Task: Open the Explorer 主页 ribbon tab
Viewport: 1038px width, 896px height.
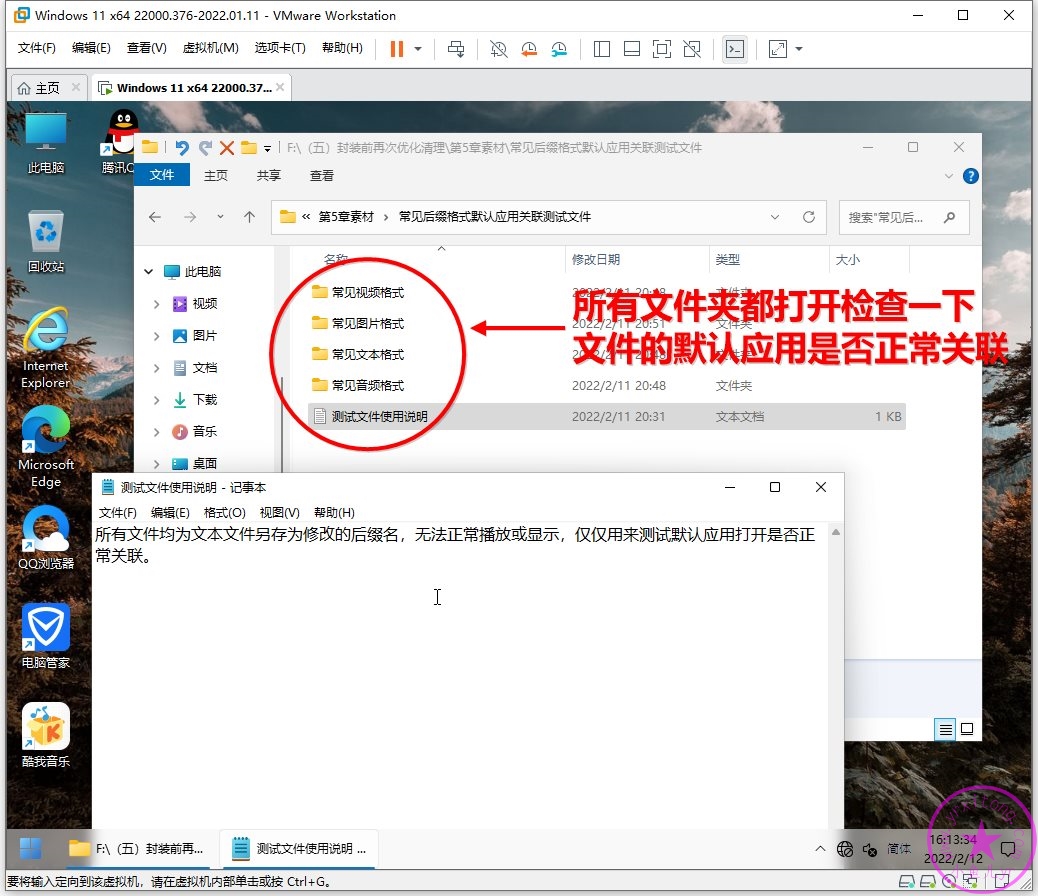Action: point(216,175)
